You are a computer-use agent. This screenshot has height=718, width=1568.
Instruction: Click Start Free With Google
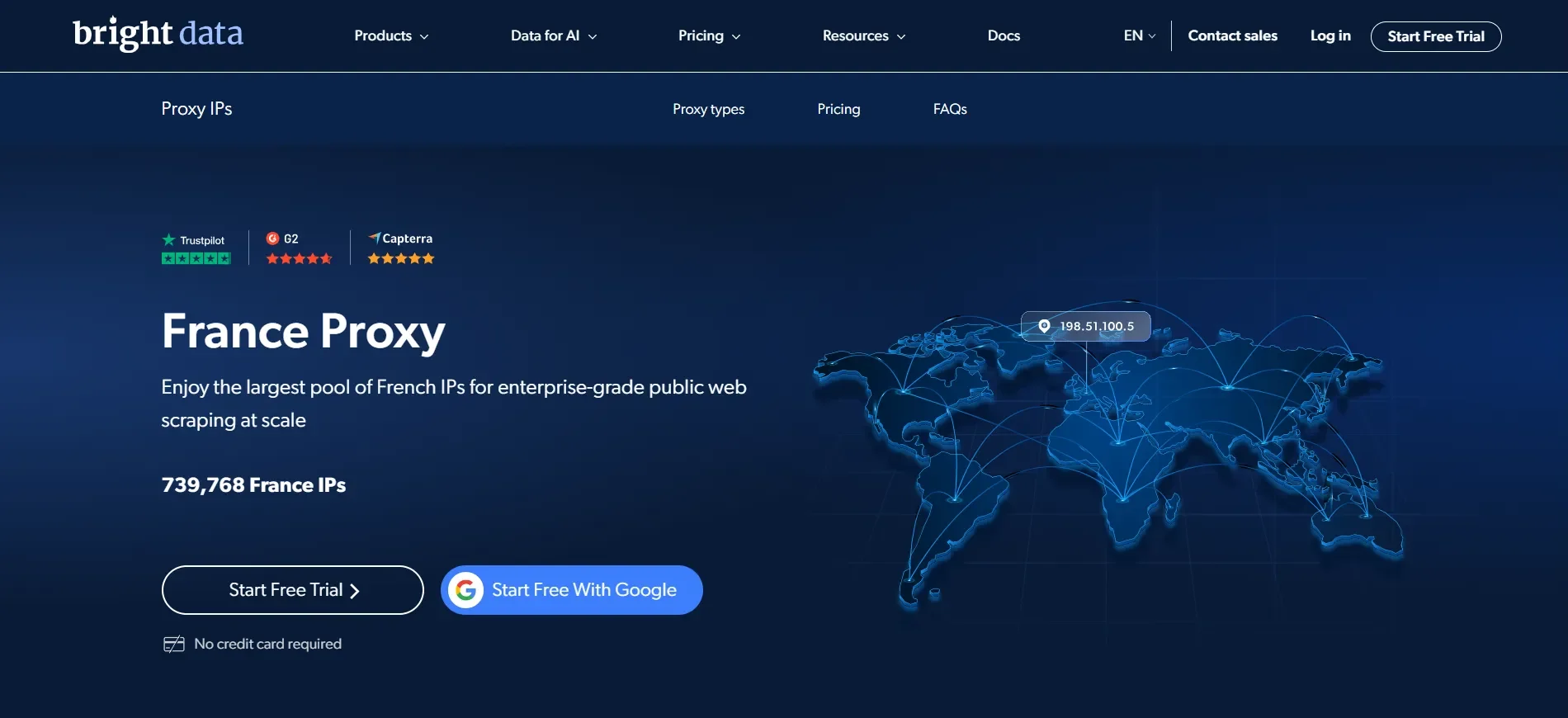point(572,590)
